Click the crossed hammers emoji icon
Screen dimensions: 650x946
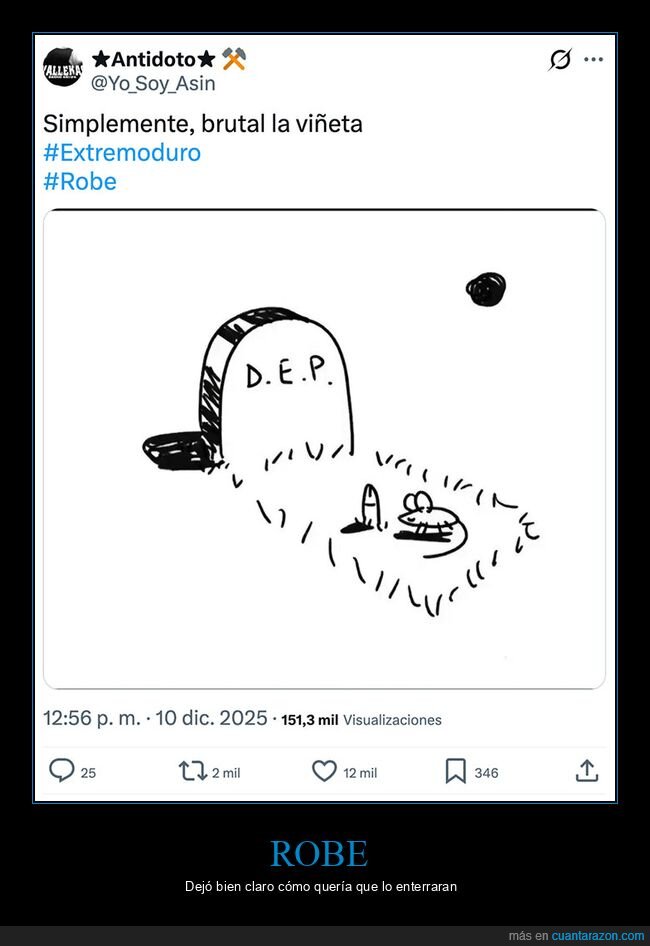pyautogui.click(x=233, y=60)
